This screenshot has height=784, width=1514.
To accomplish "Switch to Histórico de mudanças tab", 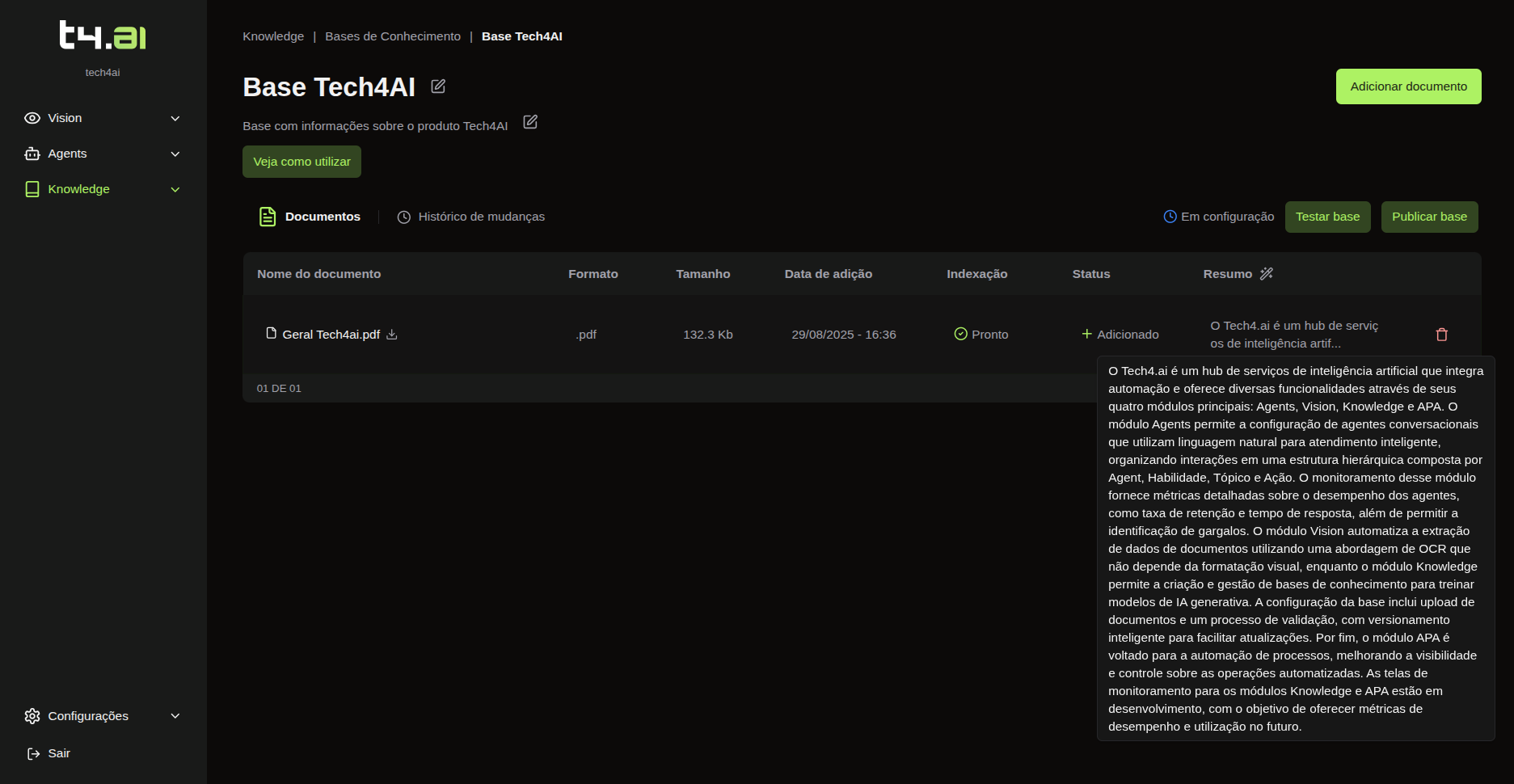I will click(x=470, y=217).
